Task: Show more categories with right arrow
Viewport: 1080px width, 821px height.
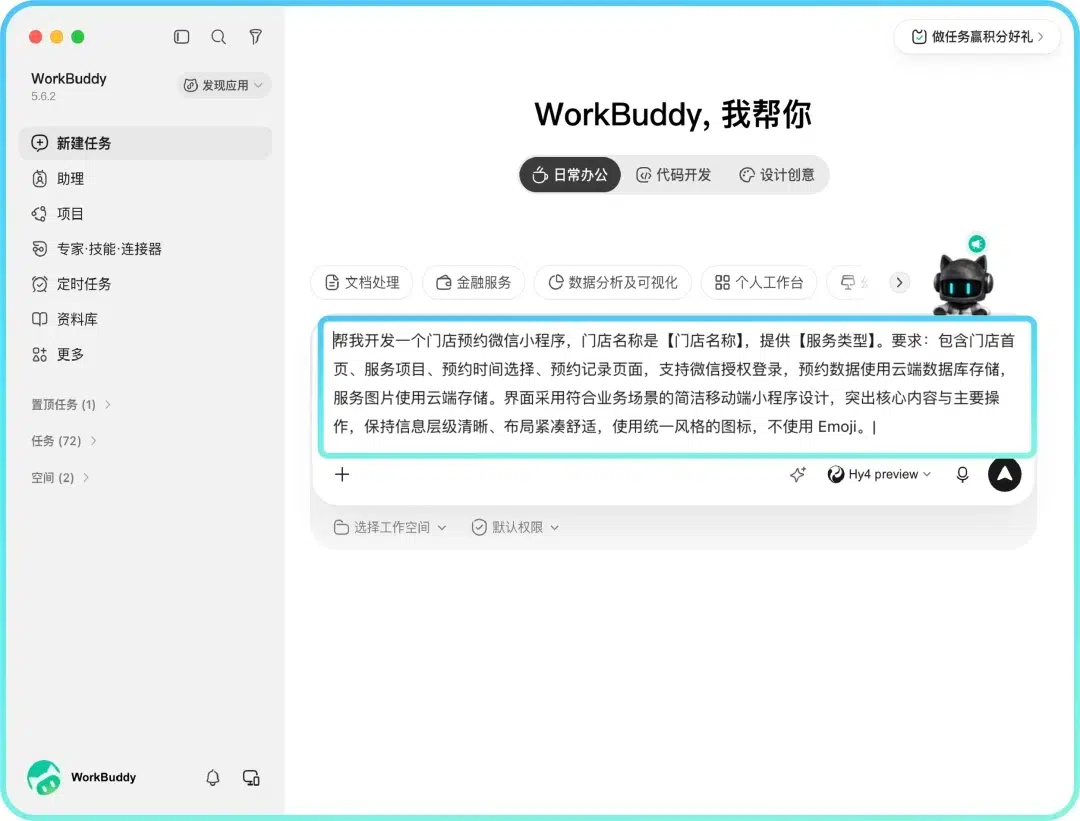Action: tap(899, 282)
